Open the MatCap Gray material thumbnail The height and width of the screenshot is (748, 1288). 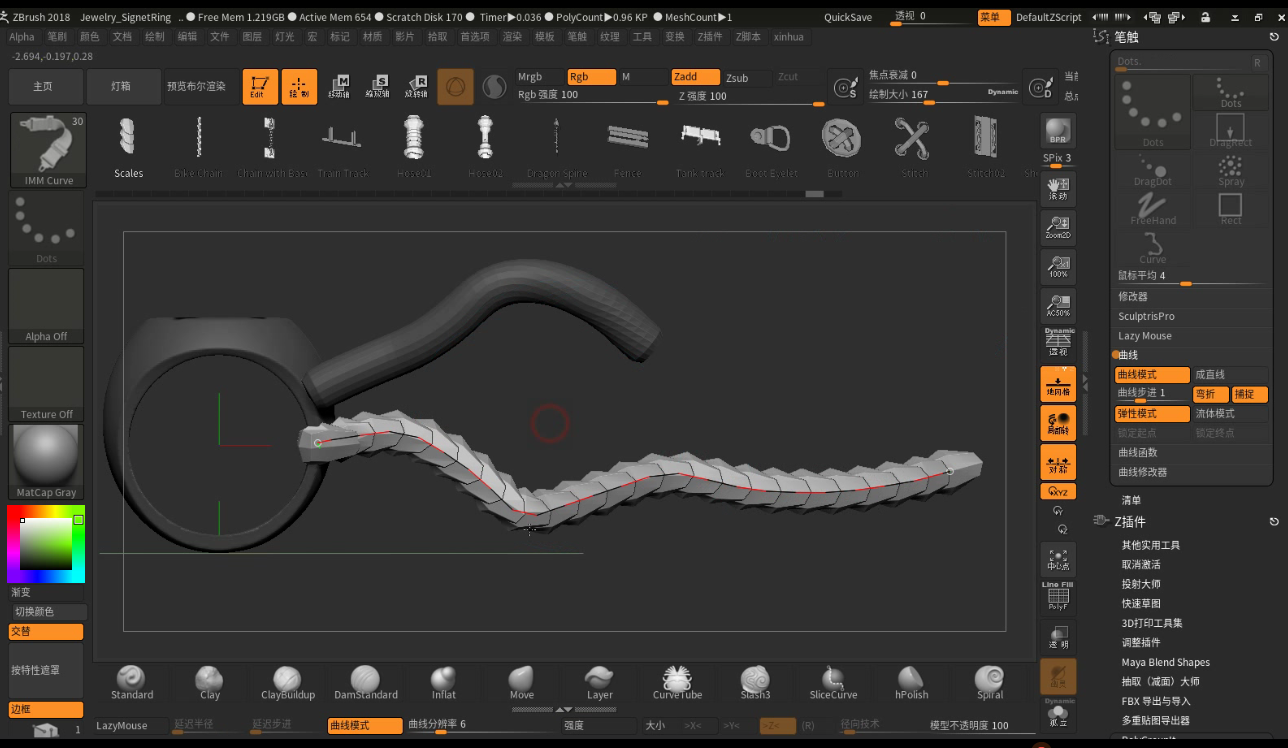click(46, 461)
